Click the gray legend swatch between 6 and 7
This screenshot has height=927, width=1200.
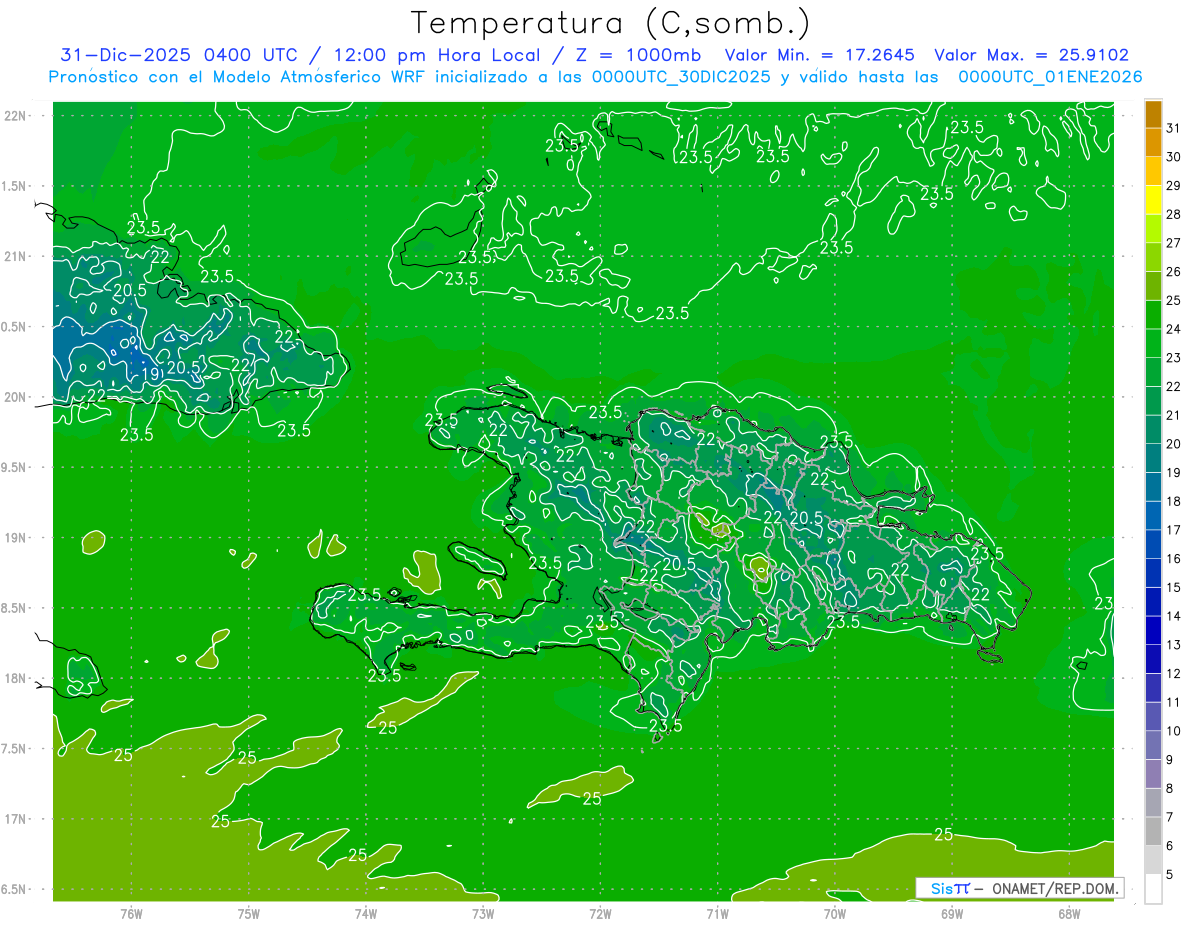pos(1153,831)
